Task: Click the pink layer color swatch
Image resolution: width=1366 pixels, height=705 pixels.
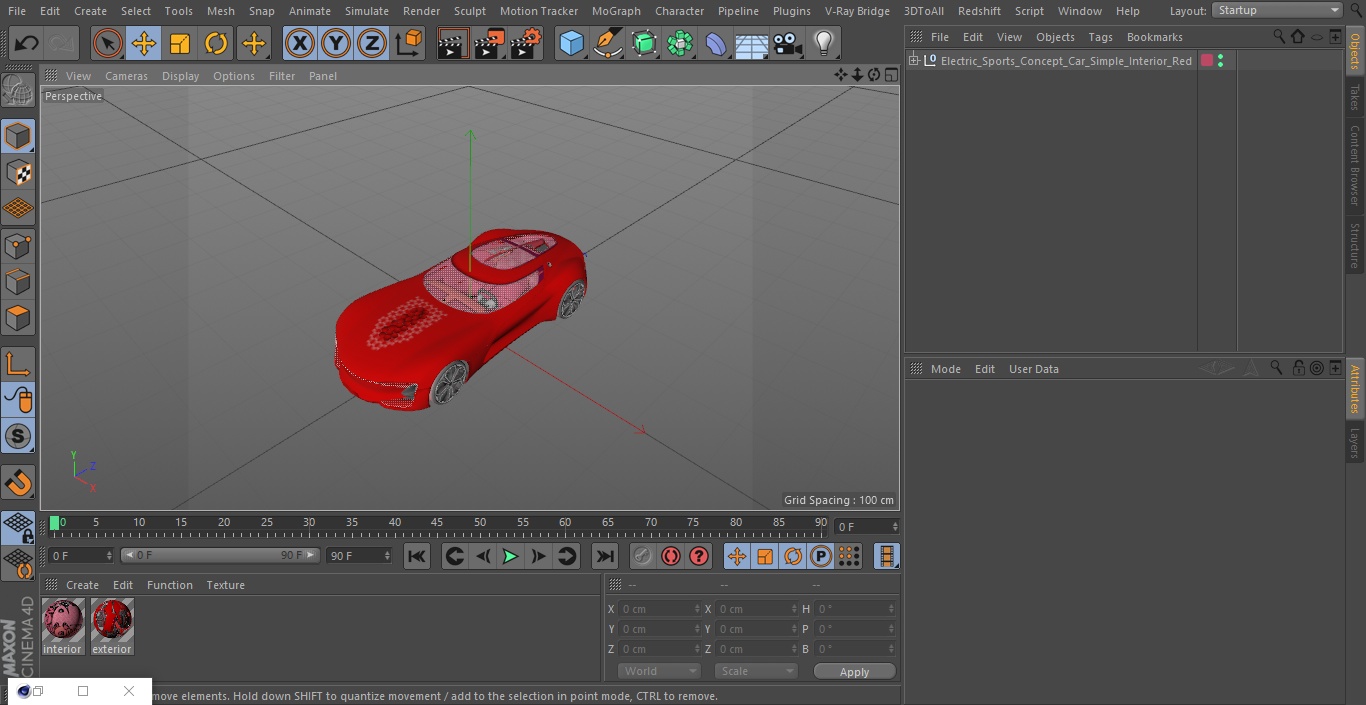Action: [1207, 61]
